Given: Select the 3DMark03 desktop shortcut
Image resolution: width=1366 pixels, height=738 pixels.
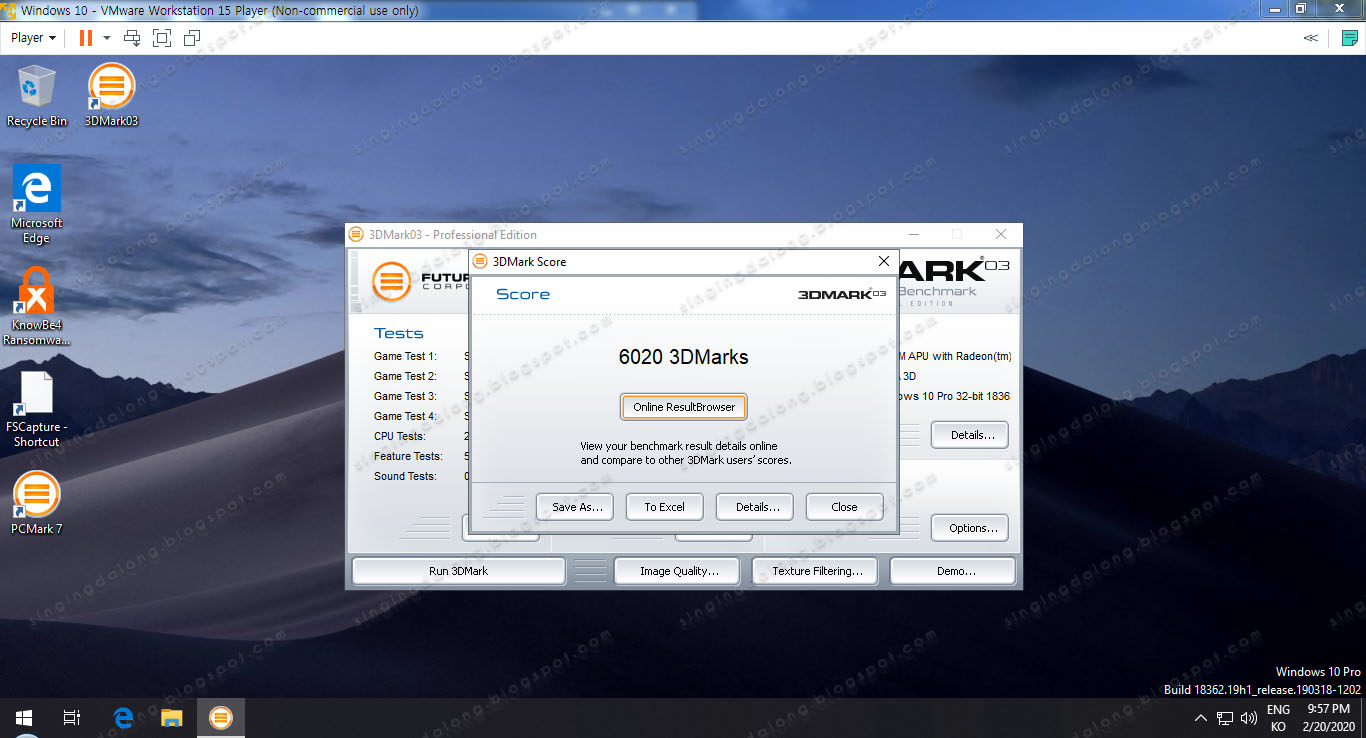Looking at the screenshot, I should tap(111, 96).
